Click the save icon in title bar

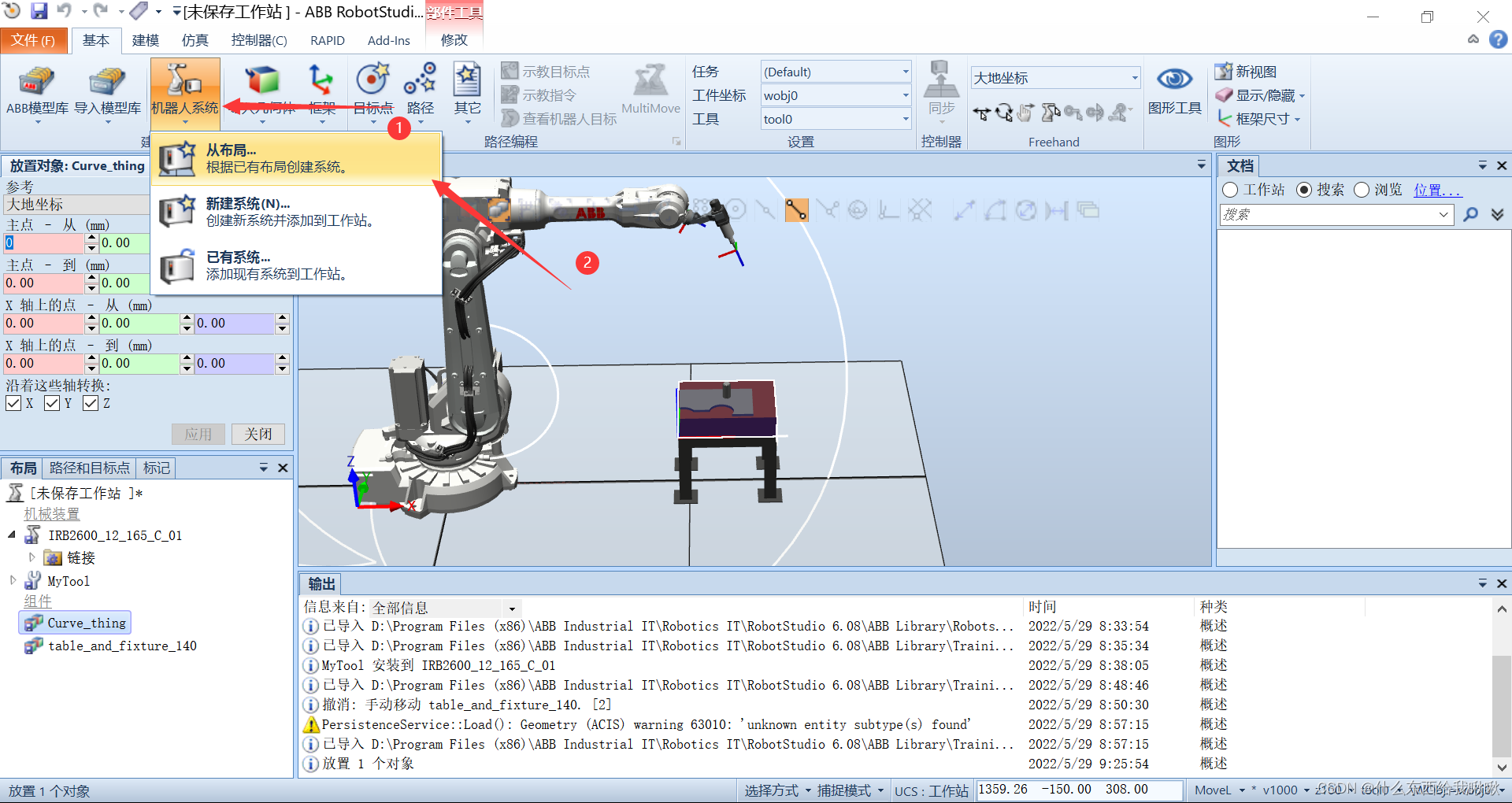[39, 11]
